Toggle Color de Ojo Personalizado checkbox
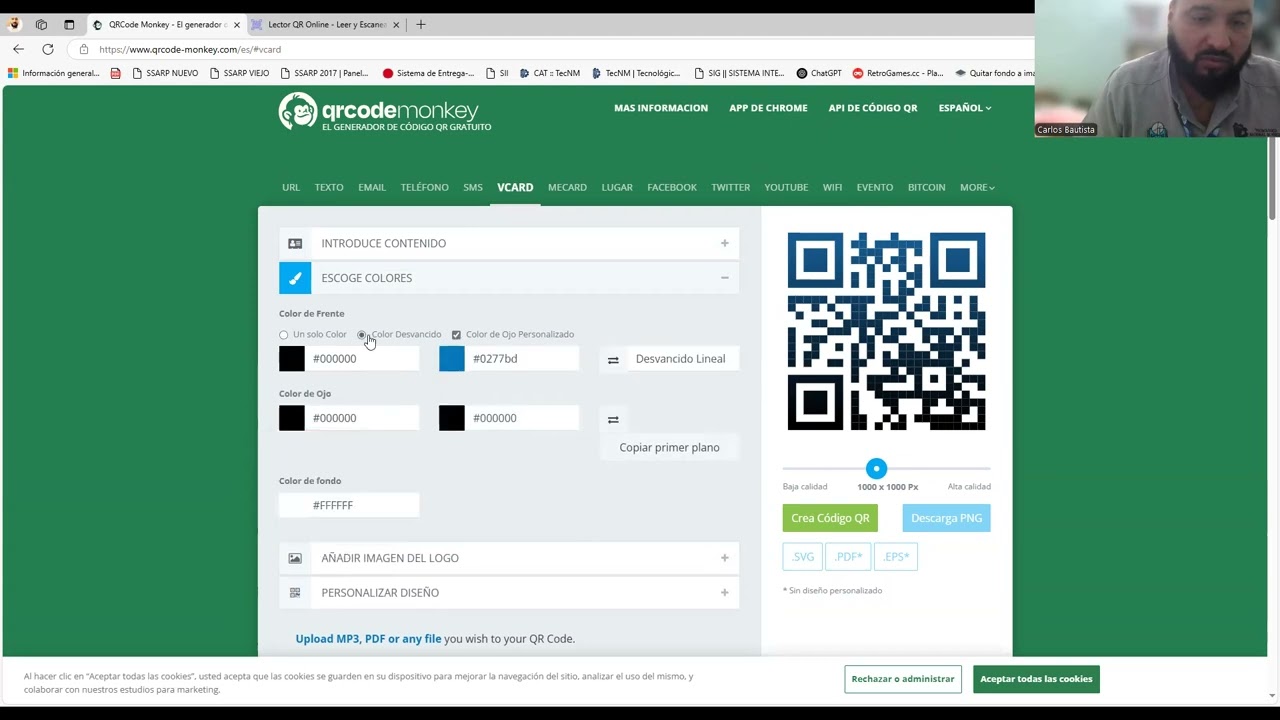The width and height of the screenshot is (1280, 720). [456, 335]
